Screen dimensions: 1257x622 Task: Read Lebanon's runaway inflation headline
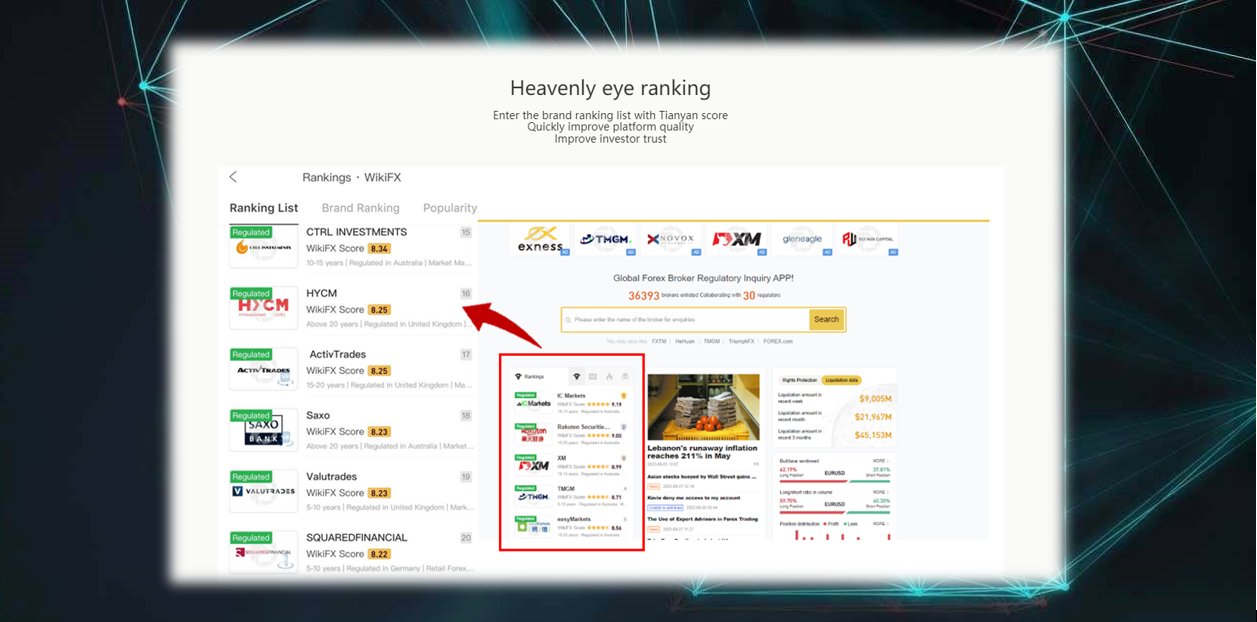pos(703,452)
